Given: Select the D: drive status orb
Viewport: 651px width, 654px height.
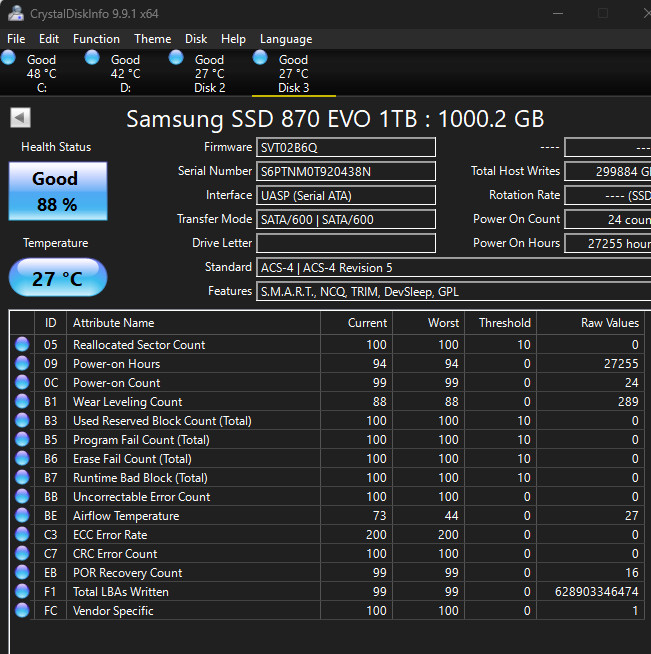Looking at the screenshot, I should tap(92, 58).
